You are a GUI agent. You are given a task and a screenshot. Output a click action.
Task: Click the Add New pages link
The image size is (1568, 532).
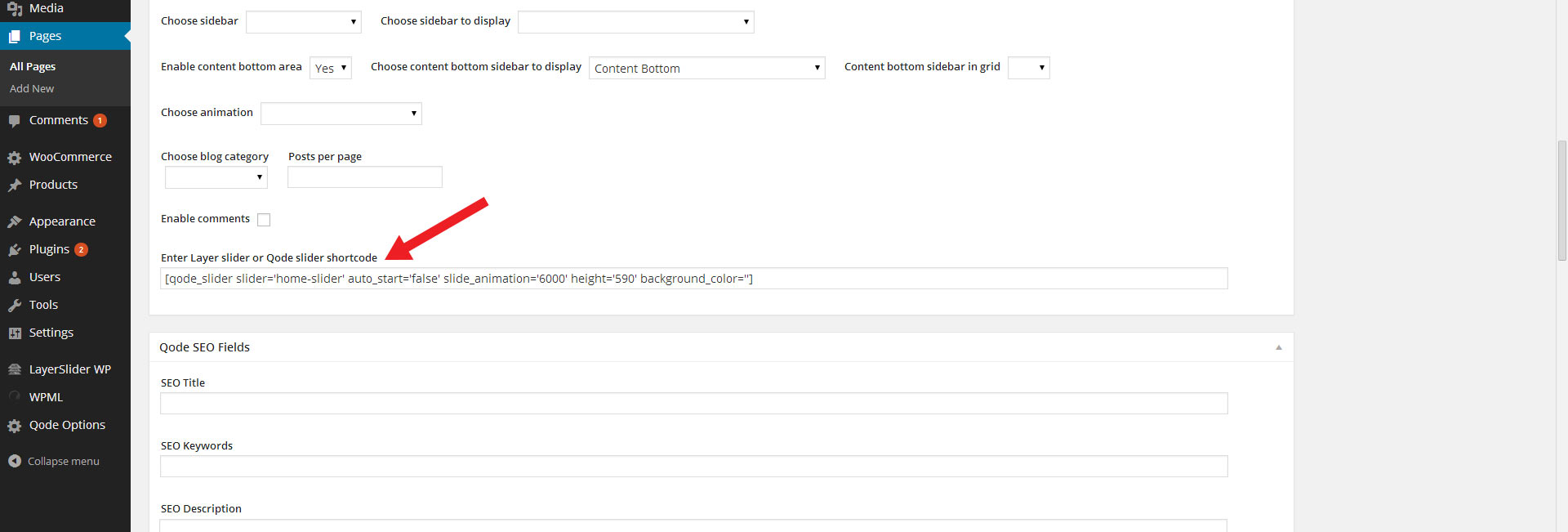click(x=32, y=88)
